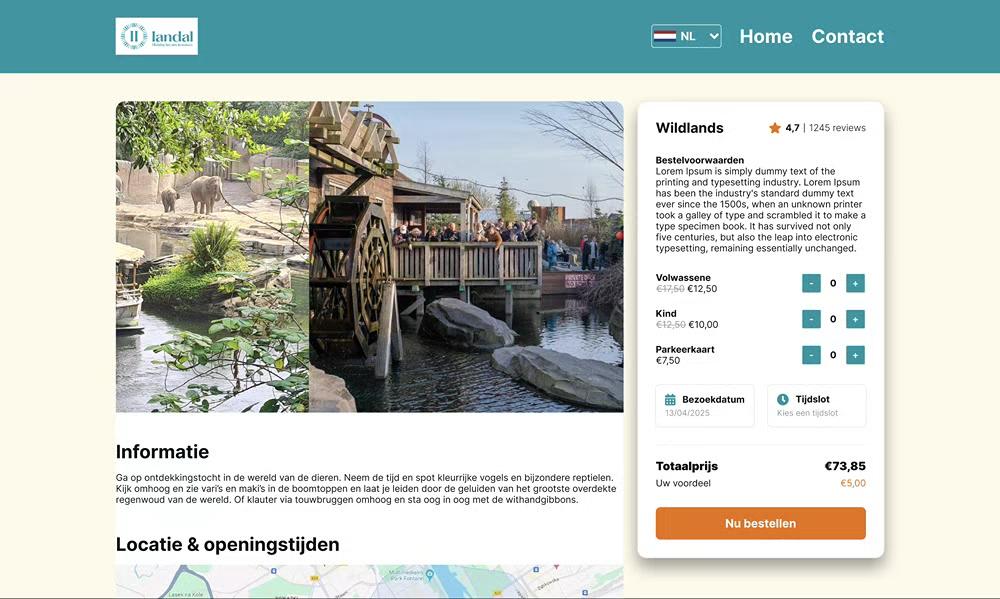The height and width of the screenshot is (599, 1000).
Task: Click the Bezoekdatum calendar icon
Action: coord(670,400)
